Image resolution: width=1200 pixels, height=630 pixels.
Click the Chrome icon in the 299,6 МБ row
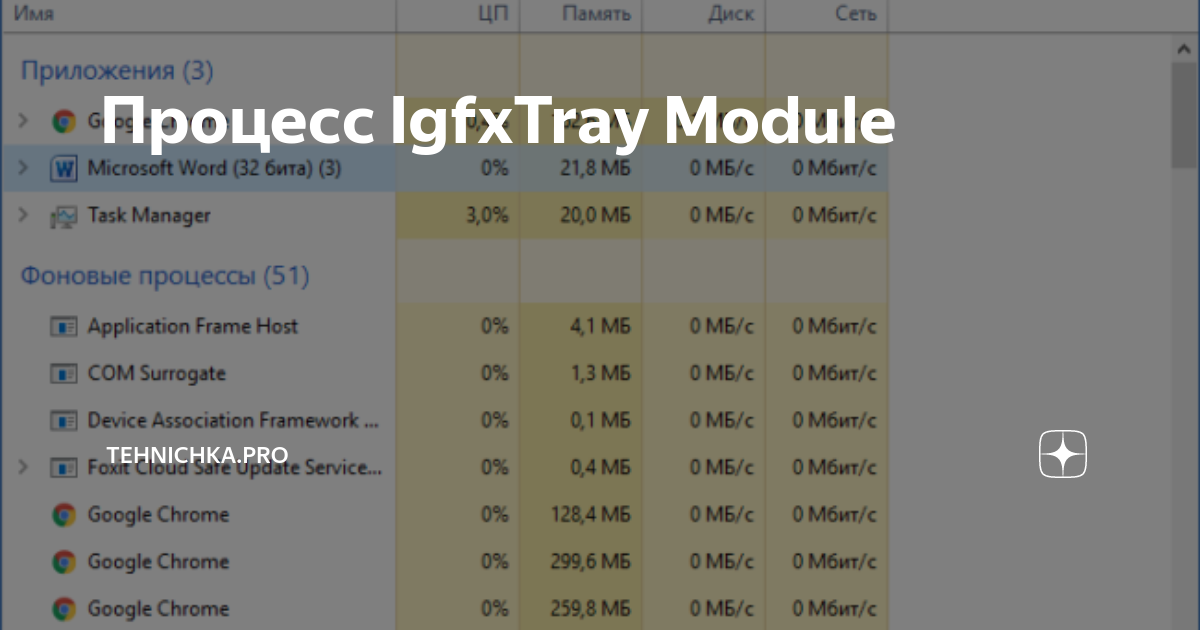64,562
